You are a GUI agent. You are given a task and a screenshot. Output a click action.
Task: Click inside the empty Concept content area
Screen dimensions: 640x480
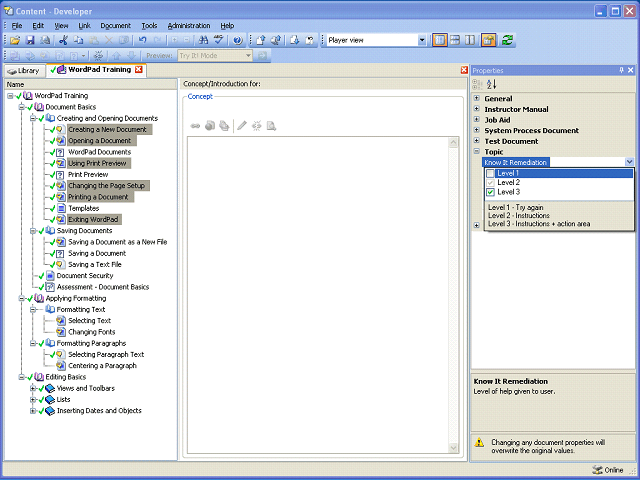pos(318,295)
